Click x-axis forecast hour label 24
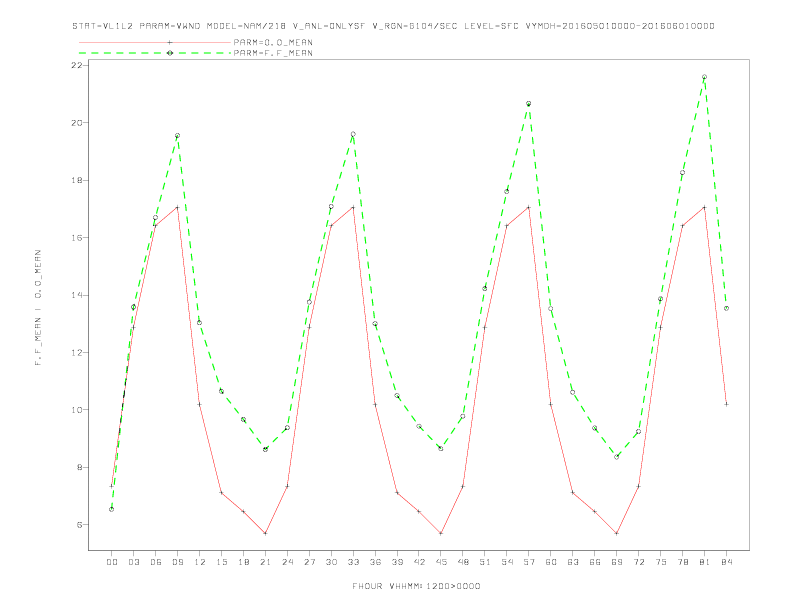 (x=287, y=562)
